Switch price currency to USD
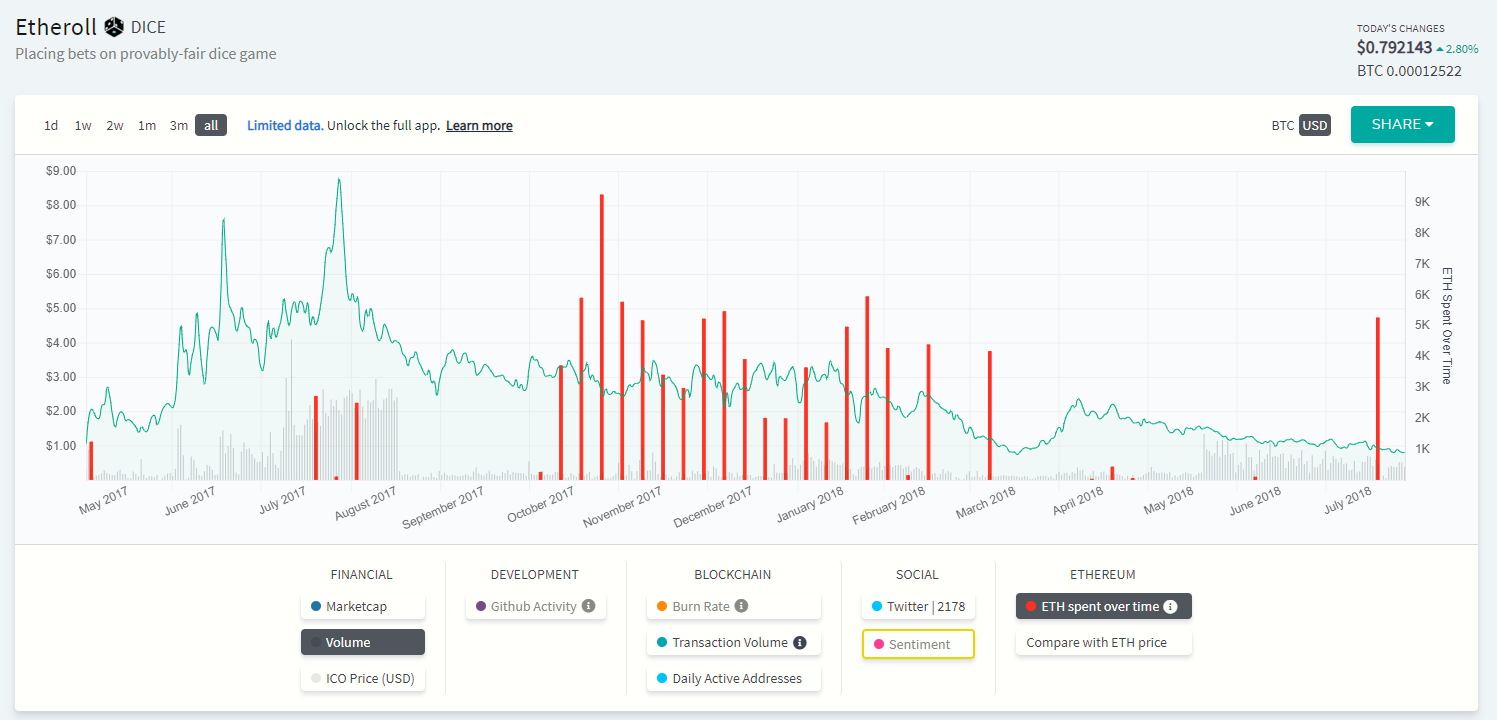The image size is (1497, 720). coord(1315,126)
